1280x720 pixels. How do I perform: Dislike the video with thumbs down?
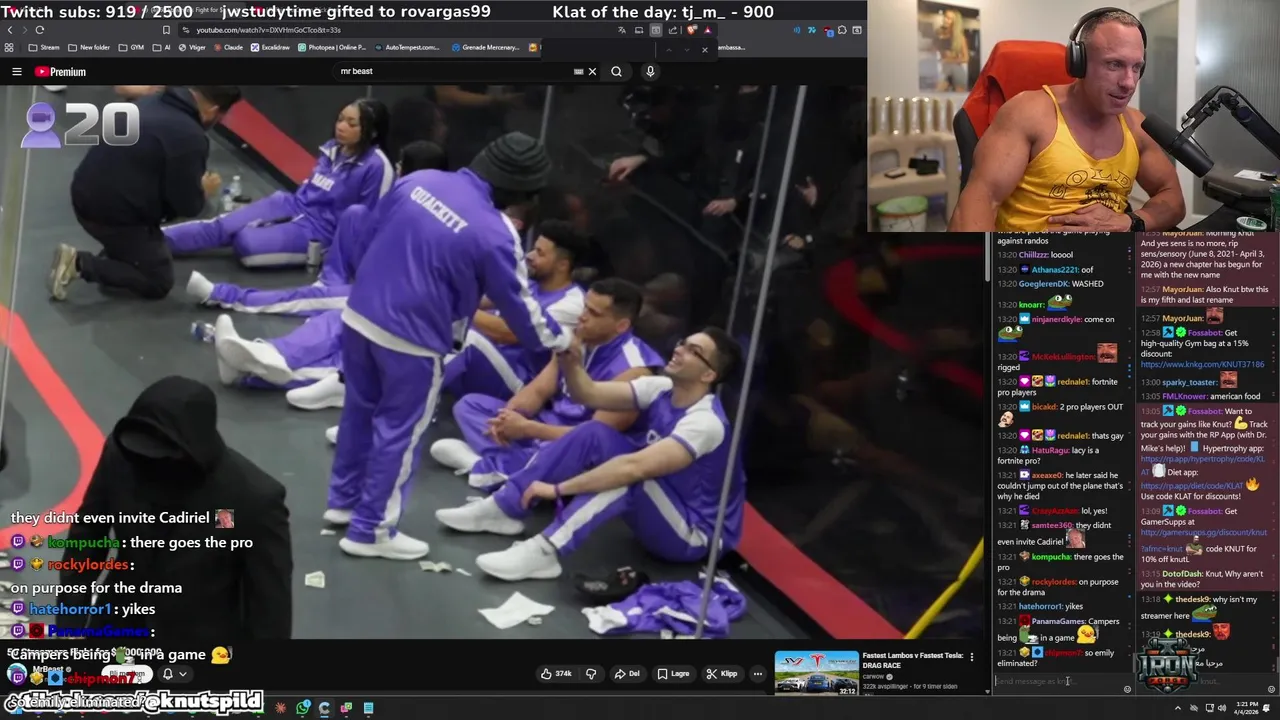click(591, 674)
